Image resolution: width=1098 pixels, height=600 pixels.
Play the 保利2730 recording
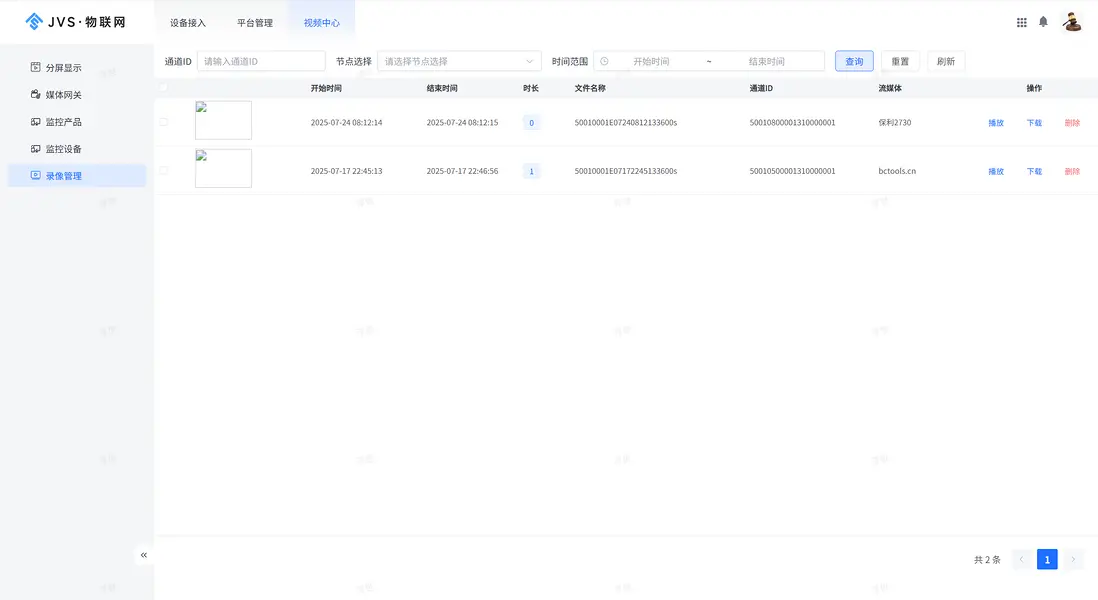[996, 123]
